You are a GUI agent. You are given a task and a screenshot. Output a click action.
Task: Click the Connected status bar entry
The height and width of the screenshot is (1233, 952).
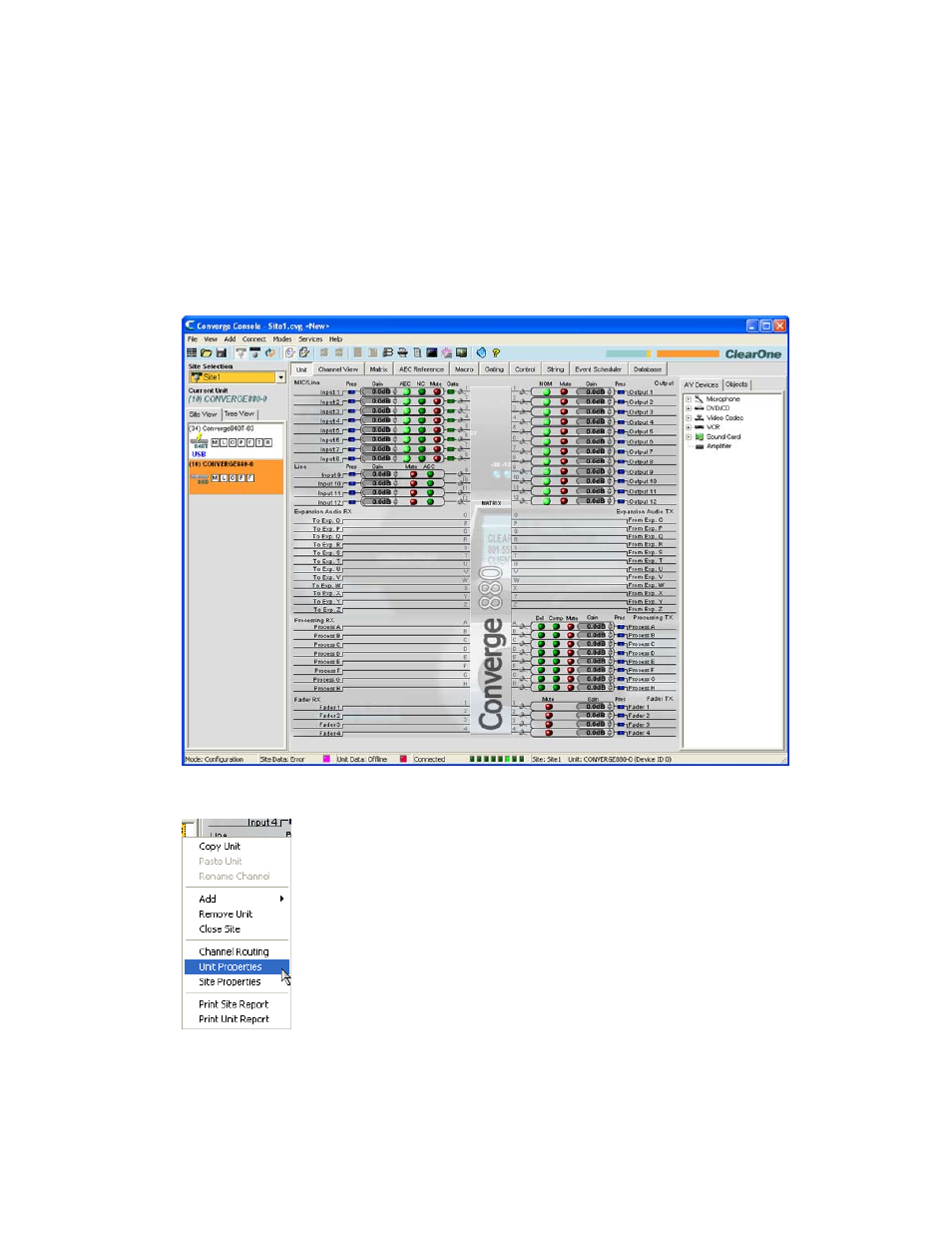point(429,760)
